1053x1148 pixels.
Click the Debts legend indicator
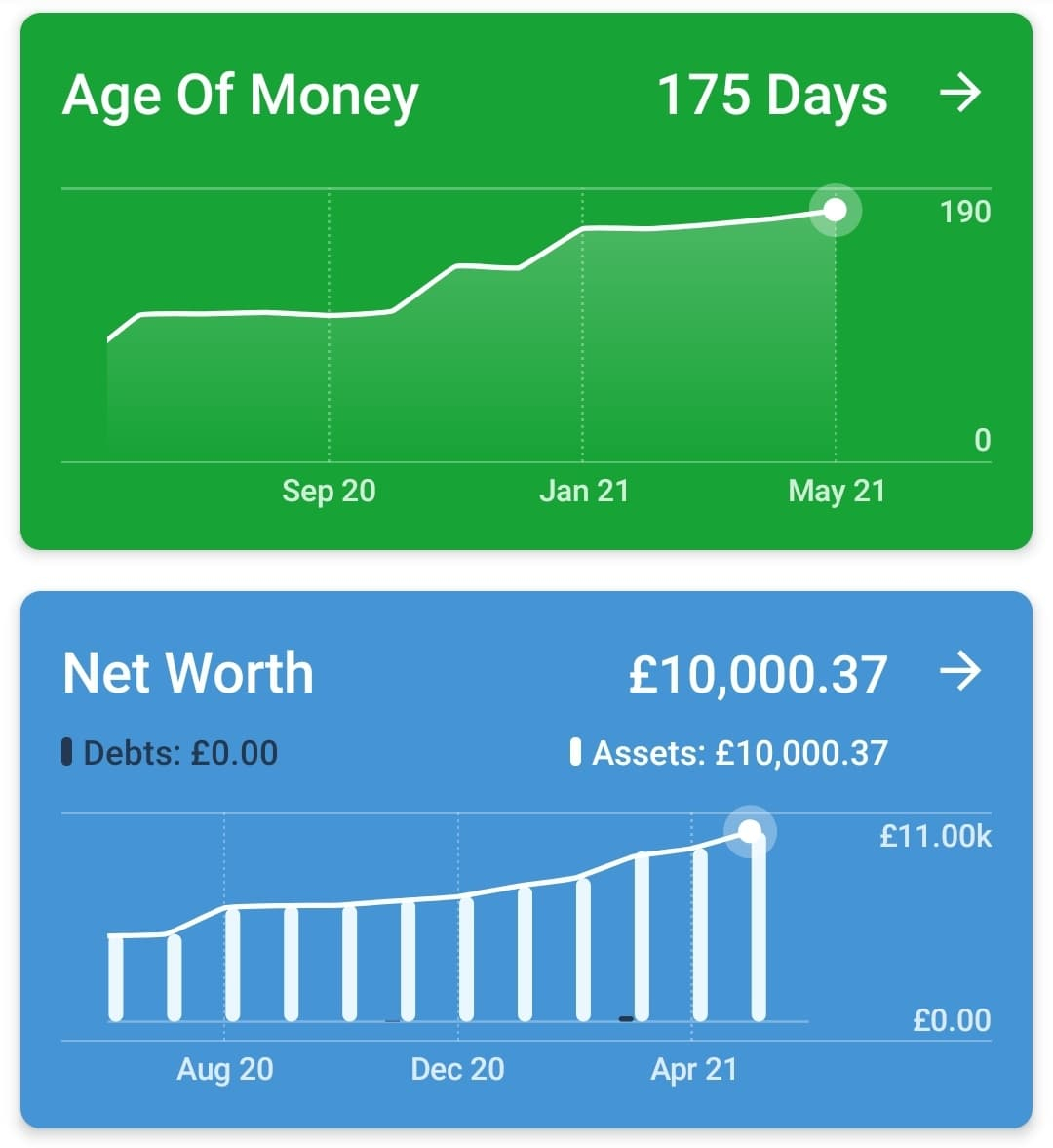point(66,752)
